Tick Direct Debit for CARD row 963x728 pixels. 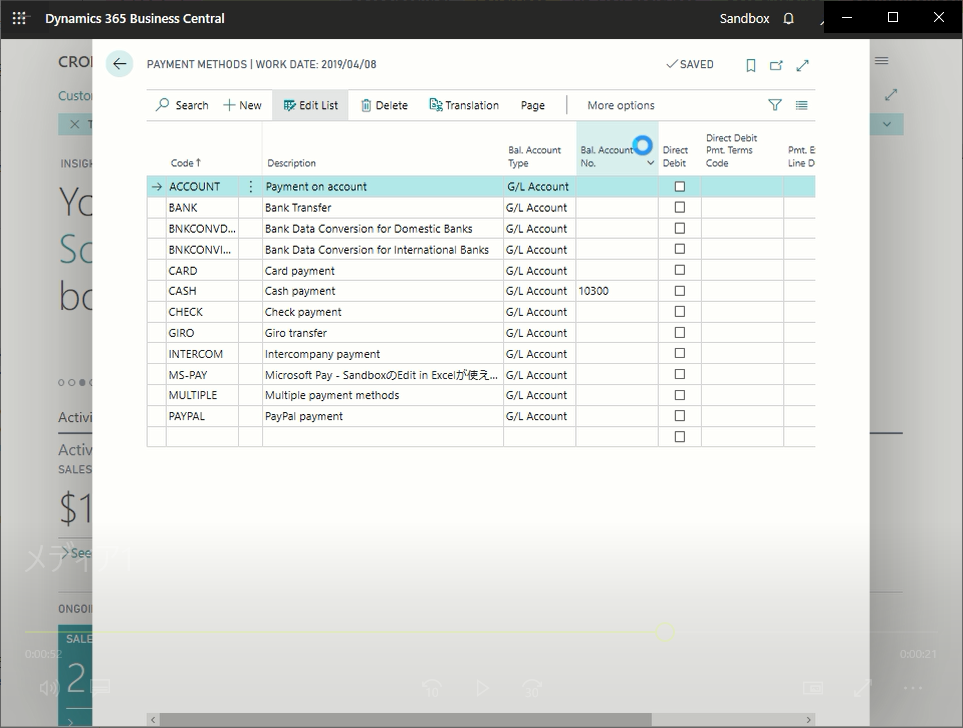680,270
